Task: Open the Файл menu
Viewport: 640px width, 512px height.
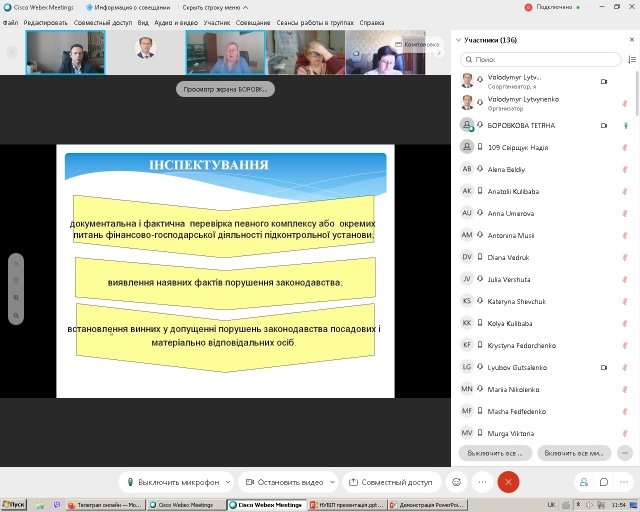Action: [x=10, y=22]
